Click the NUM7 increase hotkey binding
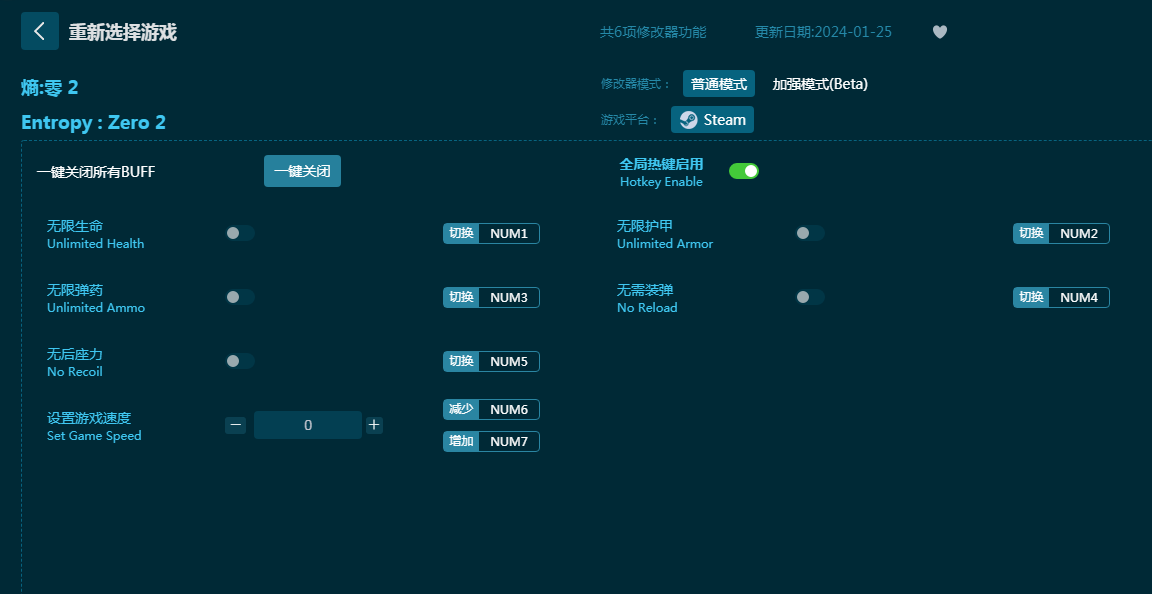The height and width of the screenshot is (594, 1152). (509, 441)
